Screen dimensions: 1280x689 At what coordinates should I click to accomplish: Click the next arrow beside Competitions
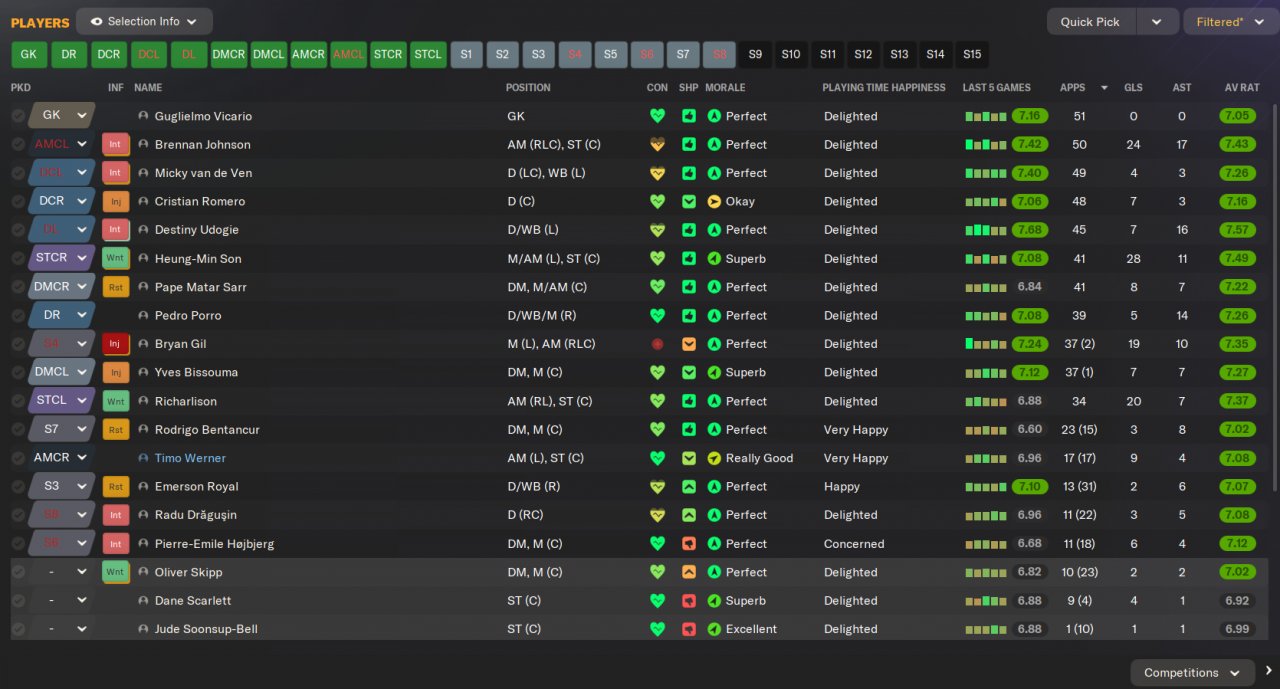(x=1268, y=672)
